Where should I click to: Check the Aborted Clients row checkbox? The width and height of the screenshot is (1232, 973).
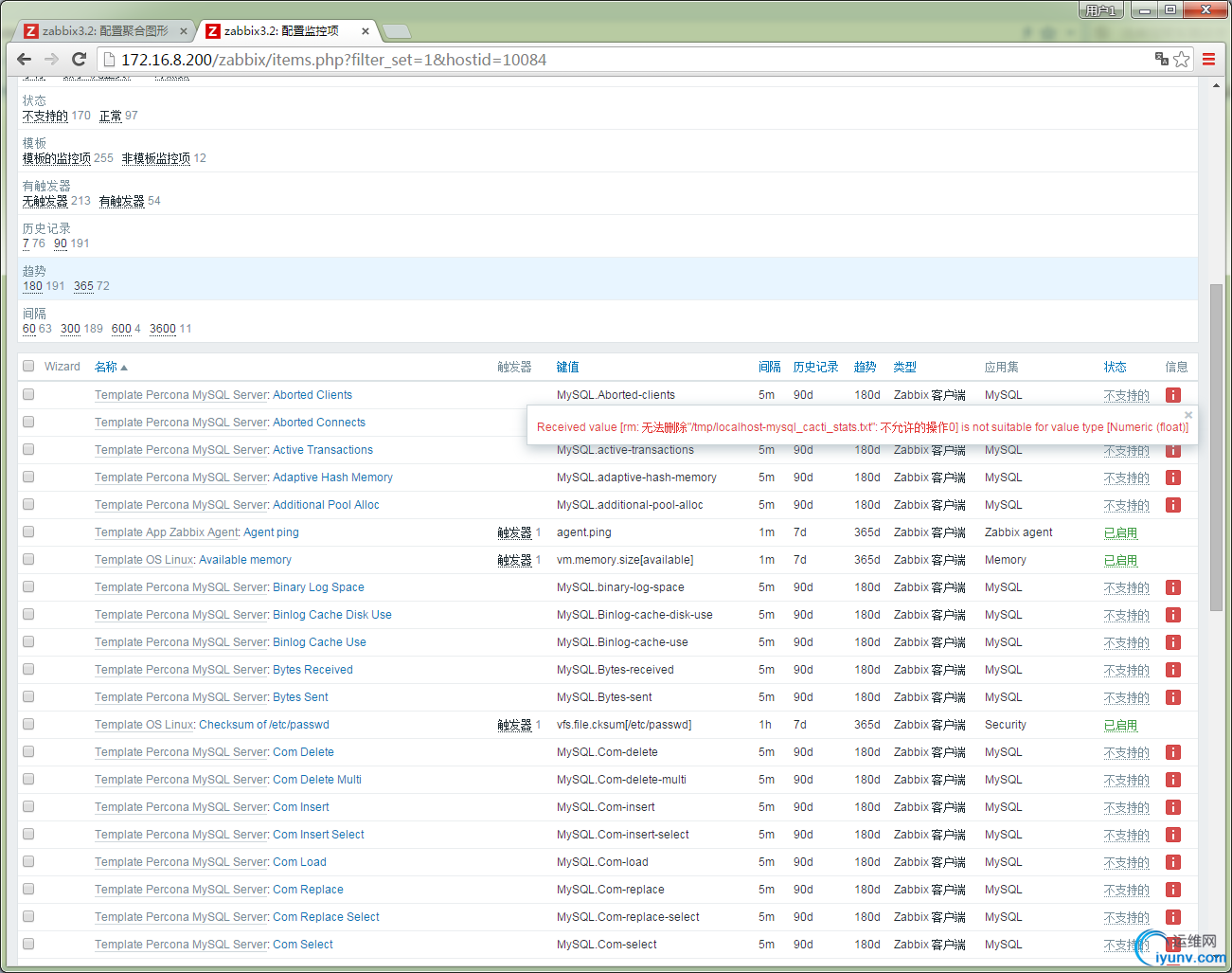pos(28,394)
